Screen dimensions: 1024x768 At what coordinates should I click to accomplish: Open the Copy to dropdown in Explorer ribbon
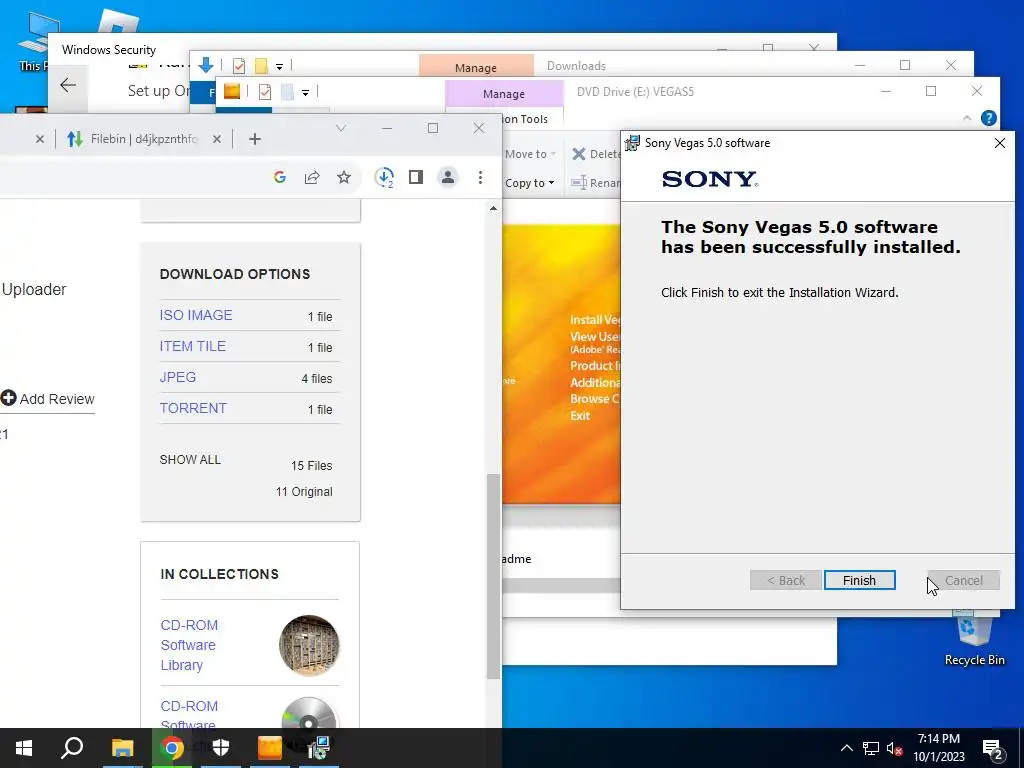[530, 184]
